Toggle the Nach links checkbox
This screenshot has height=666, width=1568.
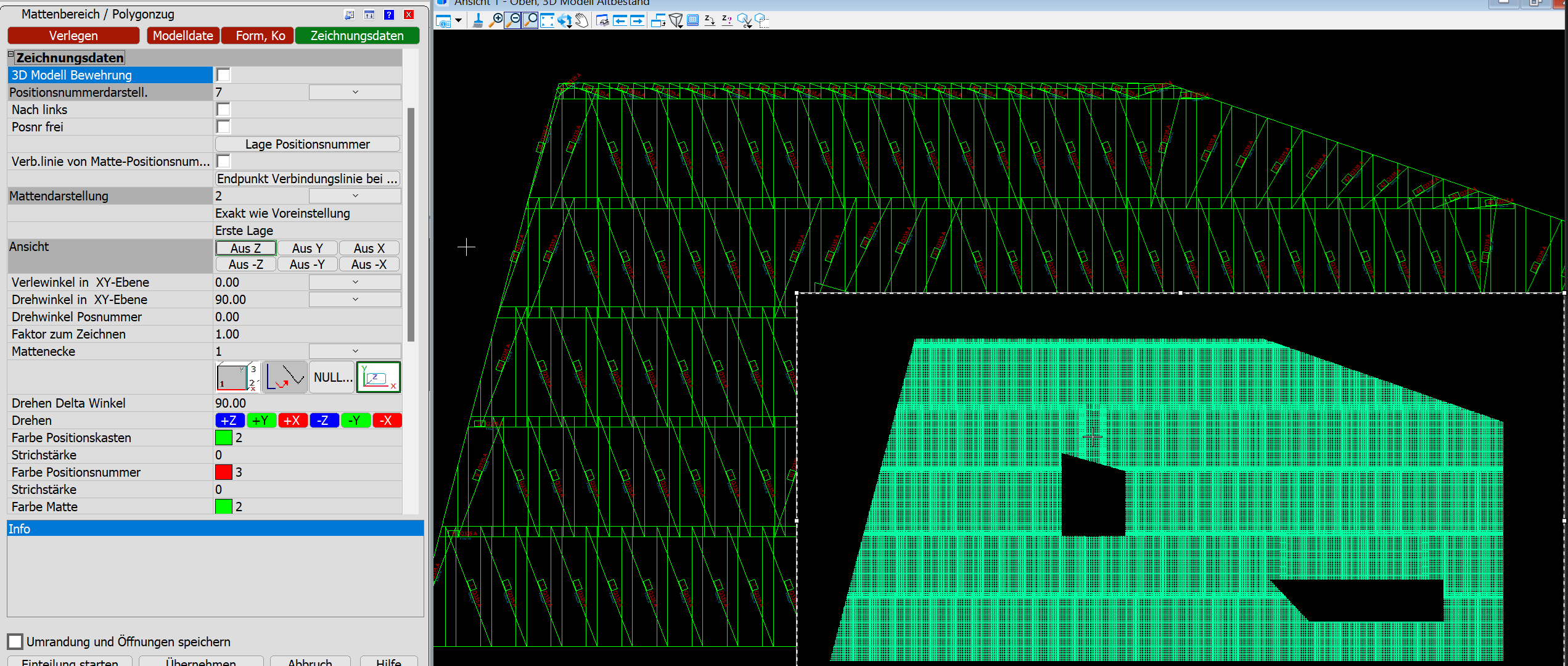(x=223, y=110)
